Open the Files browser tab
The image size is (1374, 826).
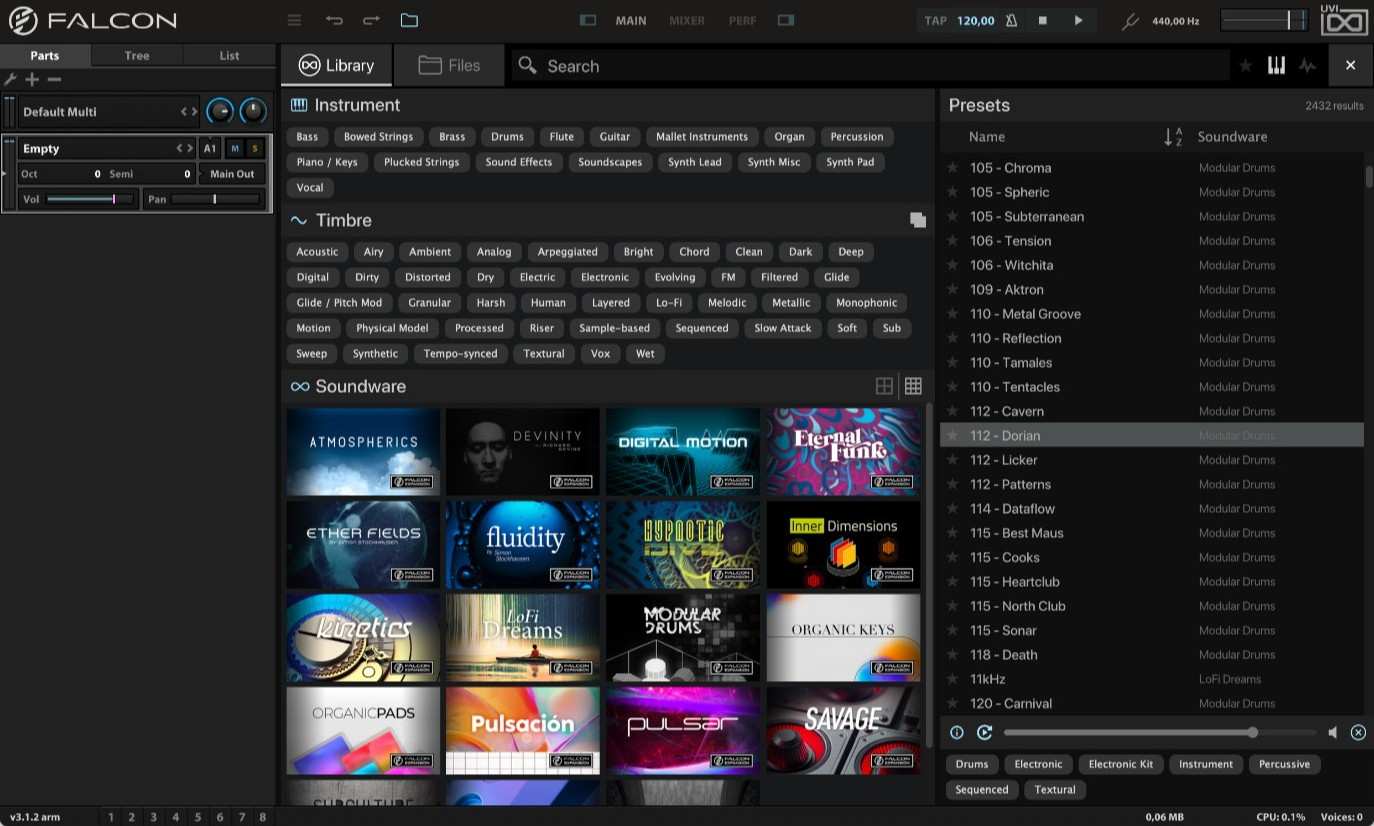[450, 65]
